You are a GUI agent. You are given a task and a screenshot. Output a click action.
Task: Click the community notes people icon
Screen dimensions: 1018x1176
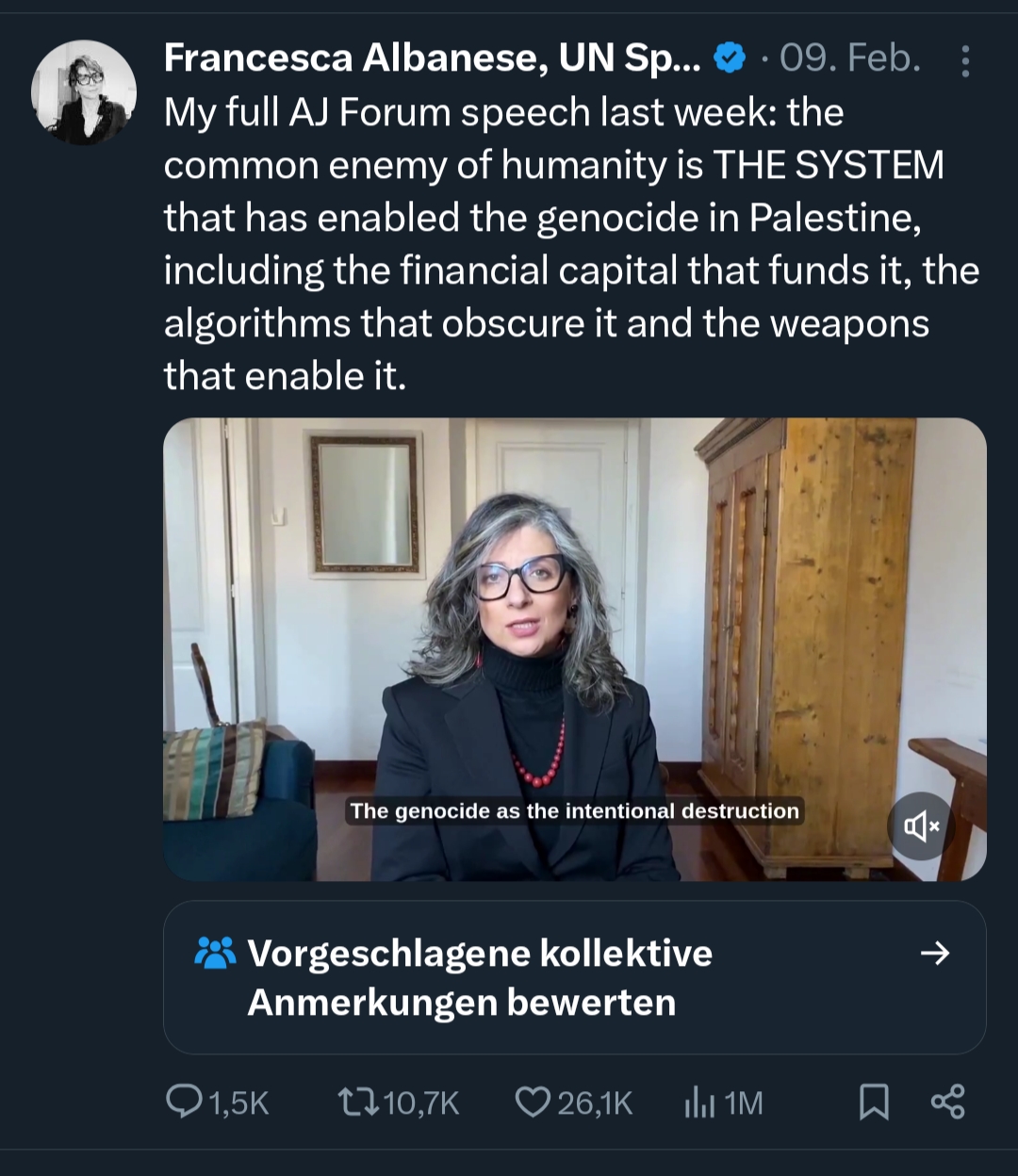pyautogui.click(x=215, y=954)
